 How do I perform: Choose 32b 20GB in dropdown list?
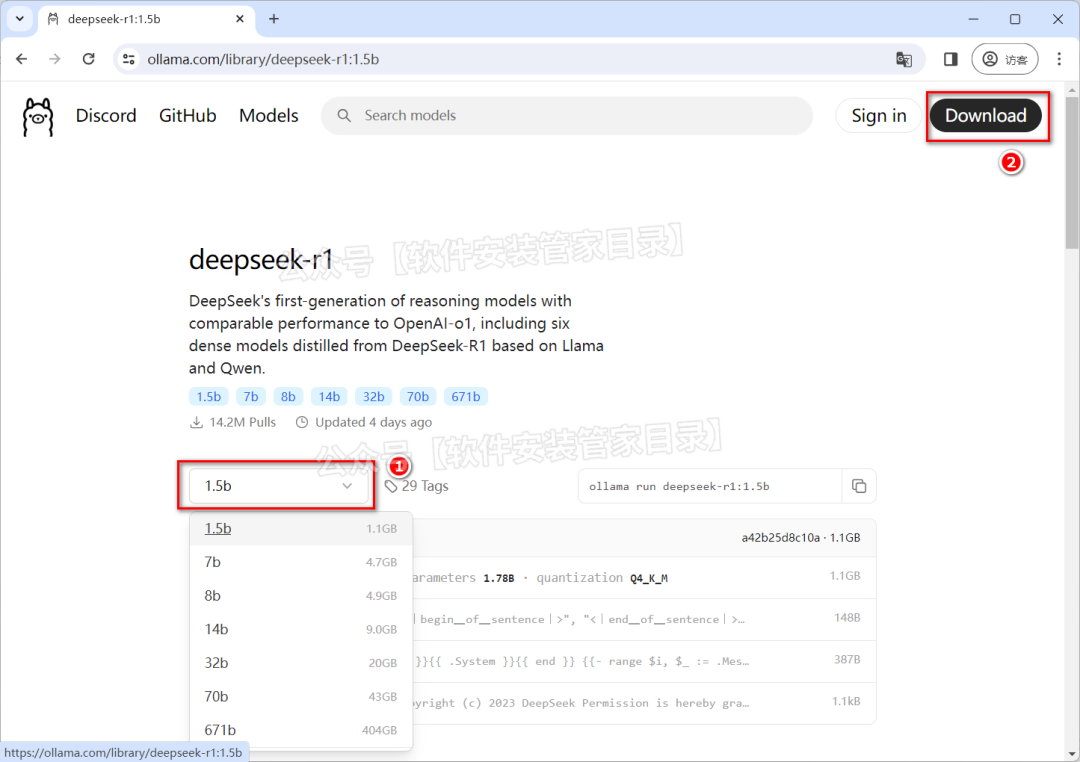click(301, 663)
